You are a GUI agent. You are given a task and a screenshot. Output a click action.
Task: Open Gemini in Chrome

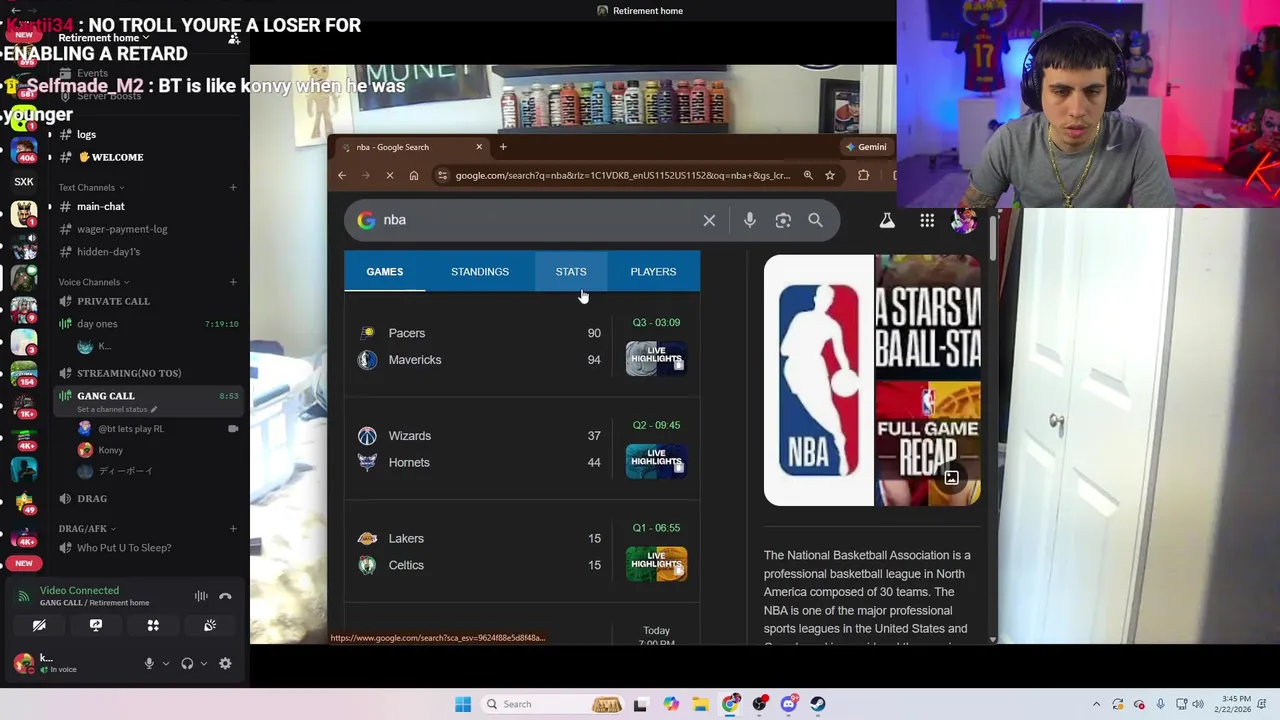[866, 147]
